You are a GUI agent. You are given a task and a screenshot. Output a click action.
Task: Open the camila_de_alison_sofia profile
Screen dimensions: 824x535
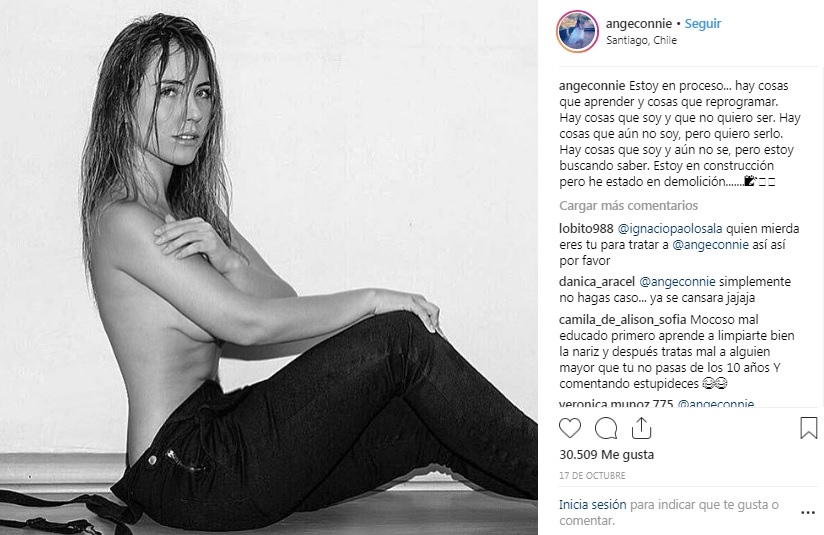coord(623,320)
